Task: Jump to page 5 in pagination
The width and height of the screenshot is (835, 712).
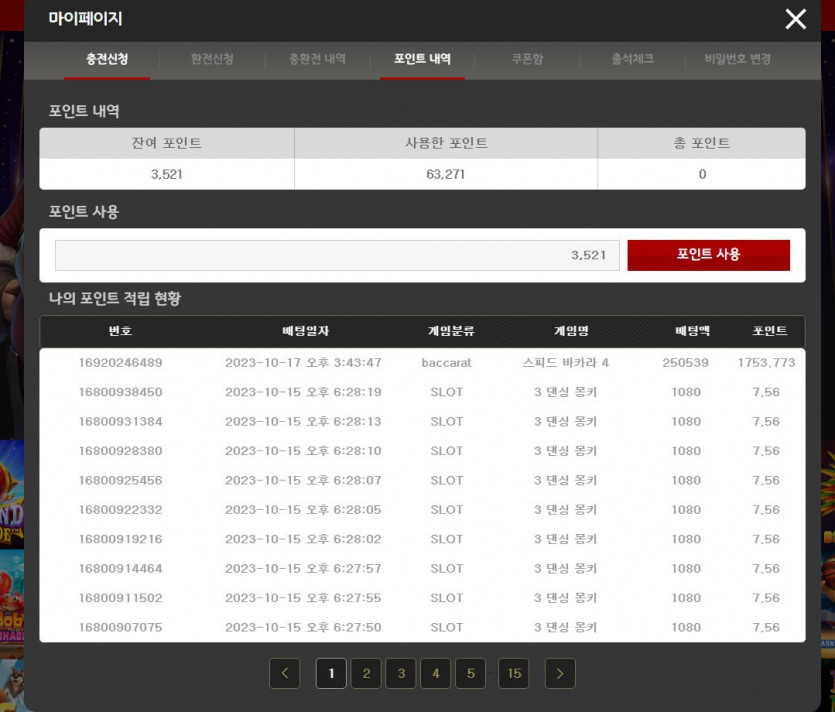Action: (x=471, y=673)
